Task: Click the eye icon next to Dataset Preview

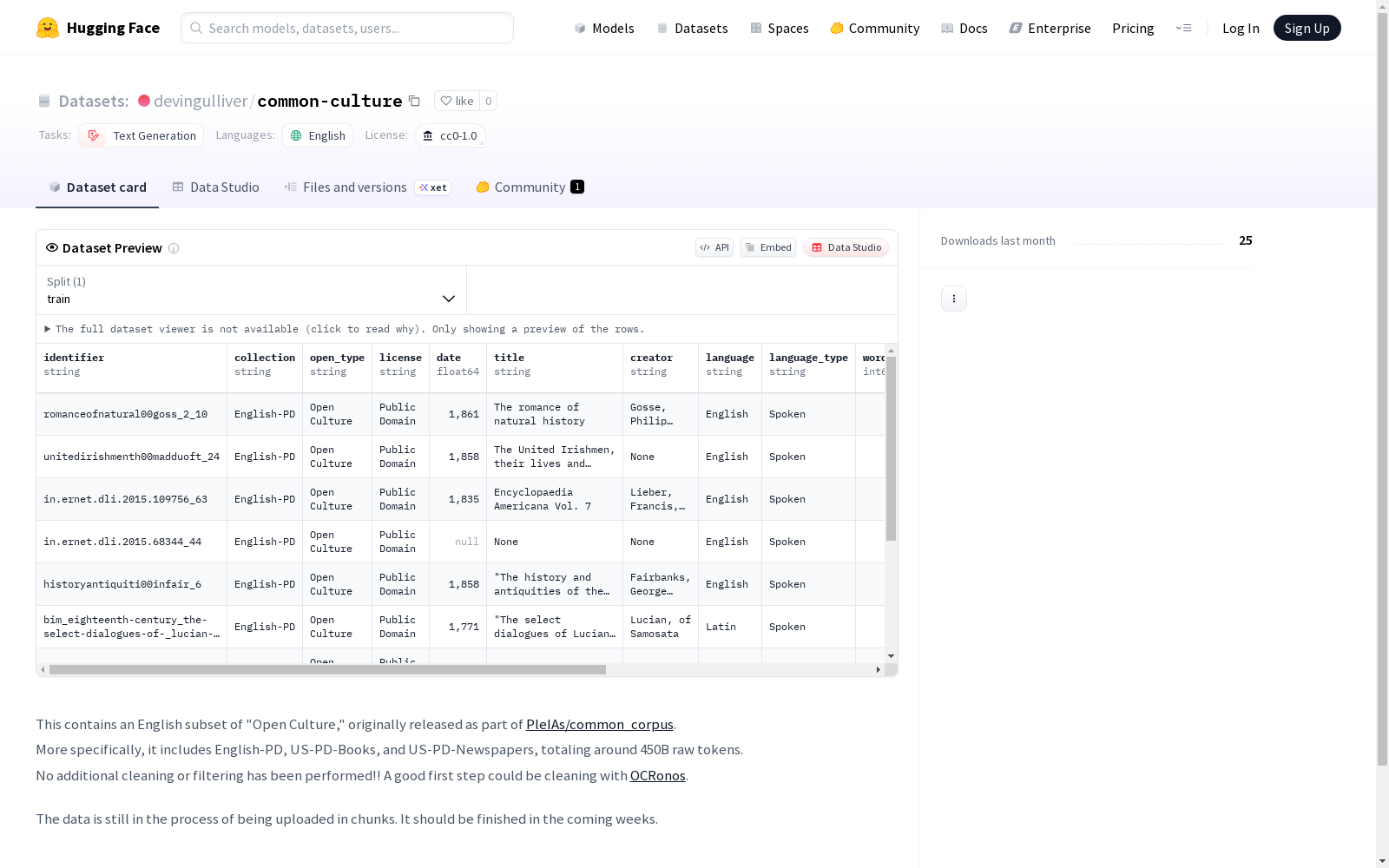Action: [52, 247]
